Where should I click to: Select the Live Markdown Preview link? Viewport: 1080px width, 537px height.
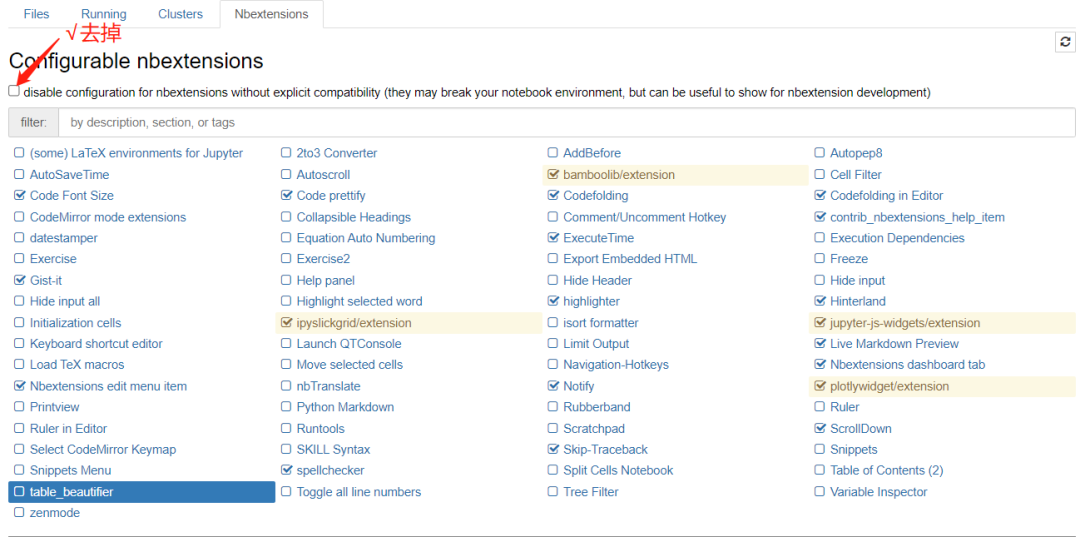(894, 344)
